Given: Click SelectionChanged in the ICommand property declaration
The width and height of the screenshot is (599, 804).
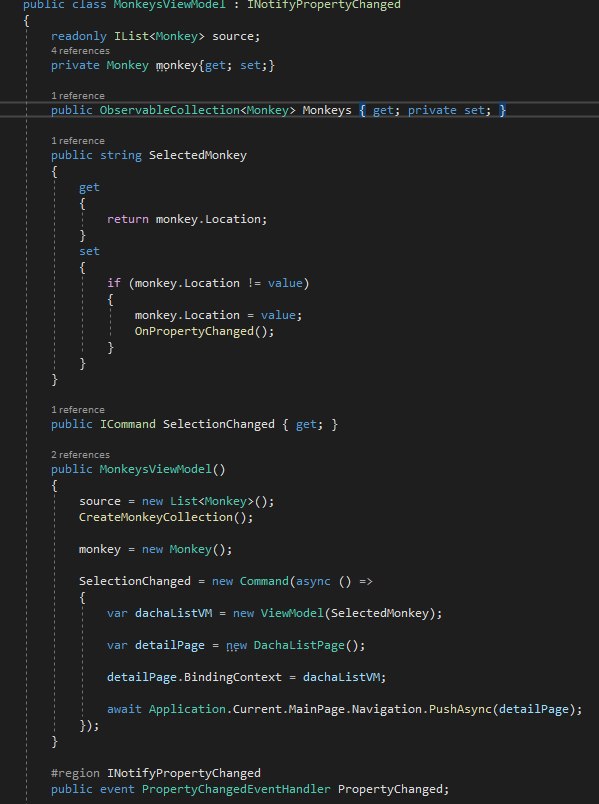Looking at the screenshot, I should pyautogui.click(x=218, y=425).
